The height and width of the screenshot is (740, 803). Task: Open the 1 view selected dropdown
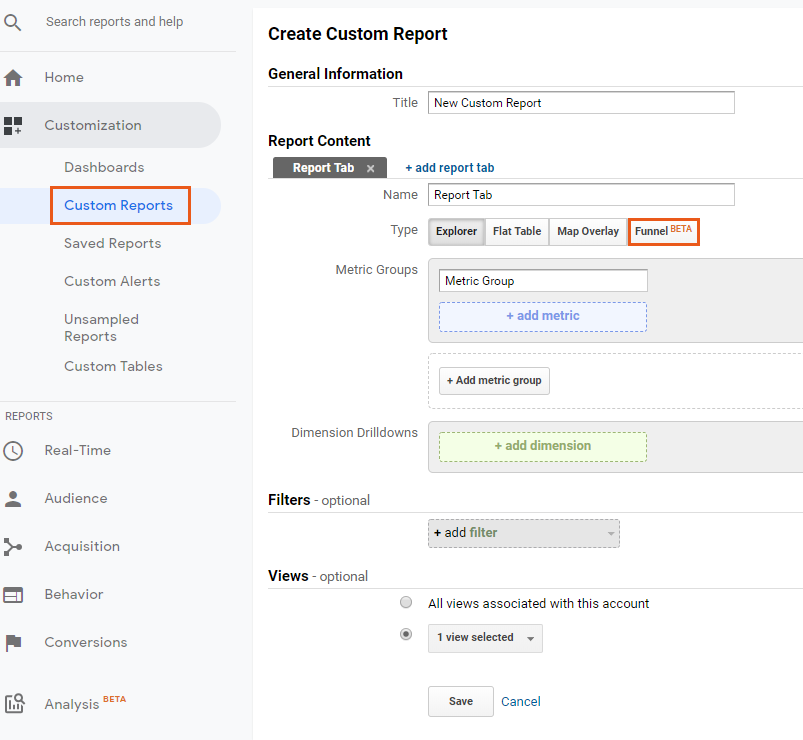click(485, 638)
